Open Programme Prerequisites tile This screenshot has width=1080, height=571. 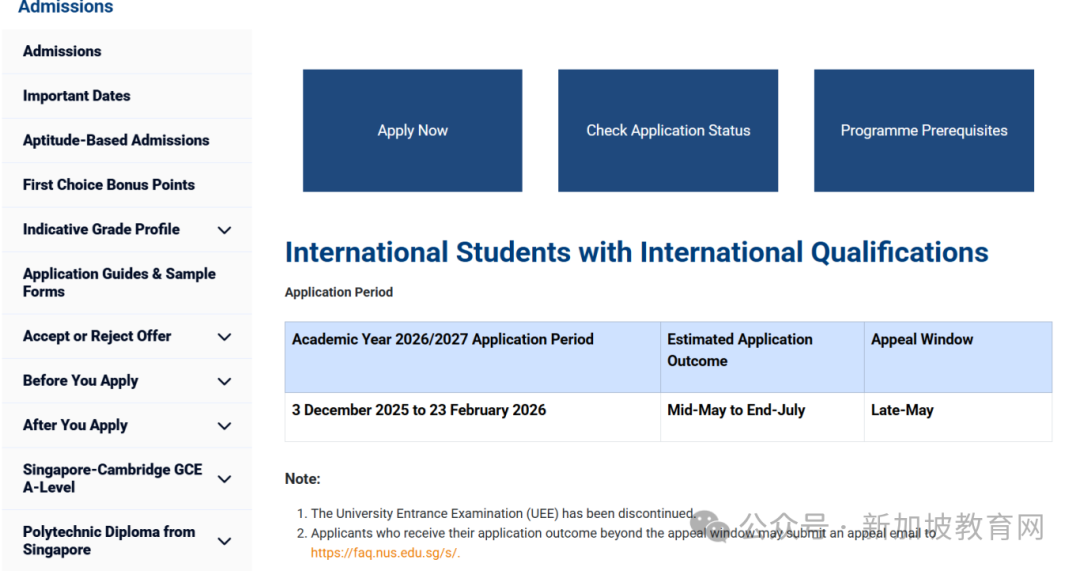[x=923, y=130]
